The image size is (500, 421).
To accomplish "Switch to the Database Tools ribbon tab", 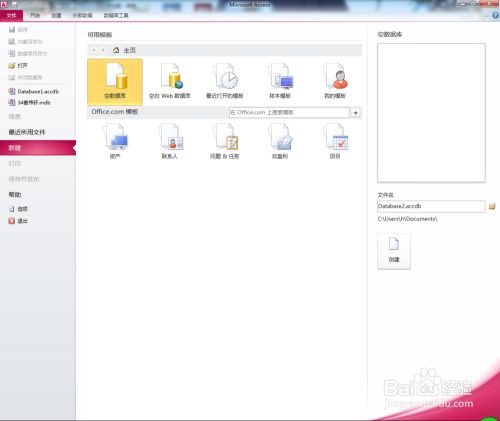I will 116,15.
